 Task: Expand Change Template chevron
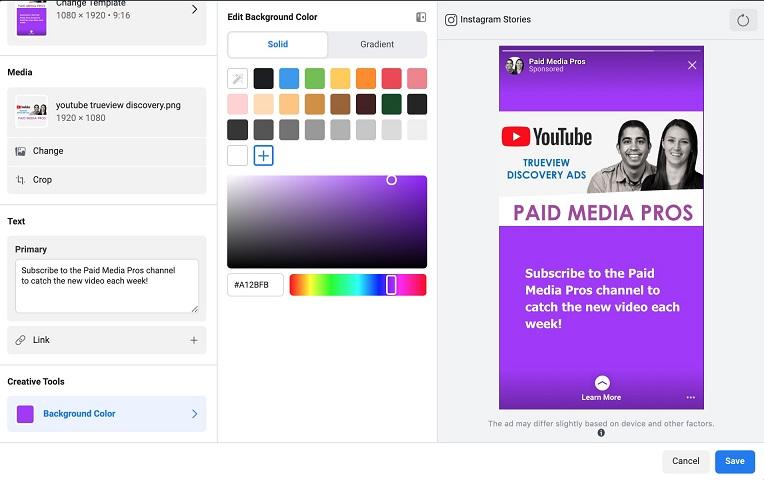click(194, 9)
